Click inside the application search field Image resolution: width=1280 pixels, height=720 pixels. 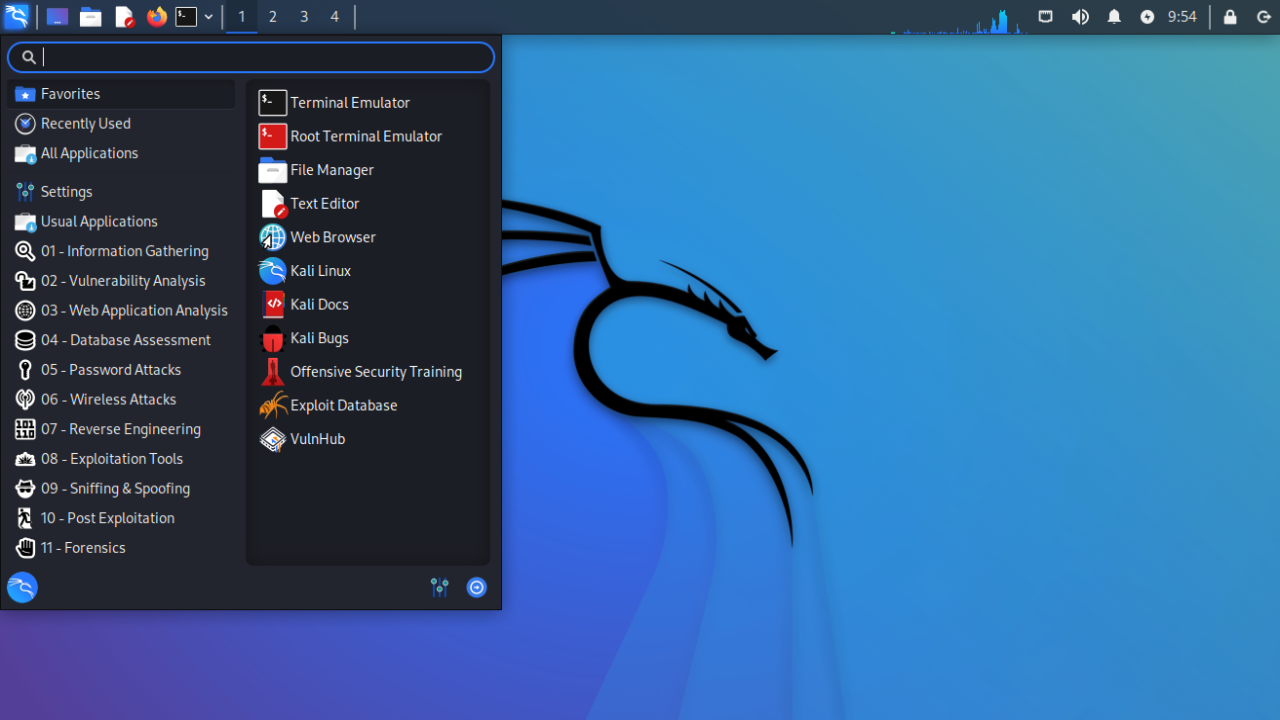click(x=250, y=57)
